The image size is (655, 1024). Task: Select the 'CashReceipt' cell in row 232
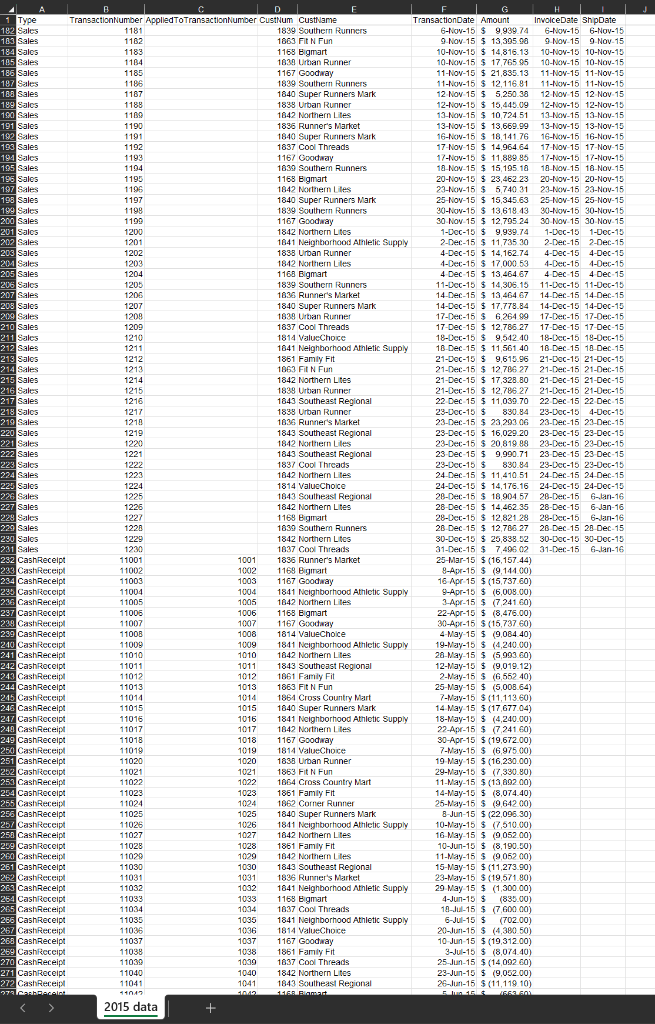coord(42,560)
